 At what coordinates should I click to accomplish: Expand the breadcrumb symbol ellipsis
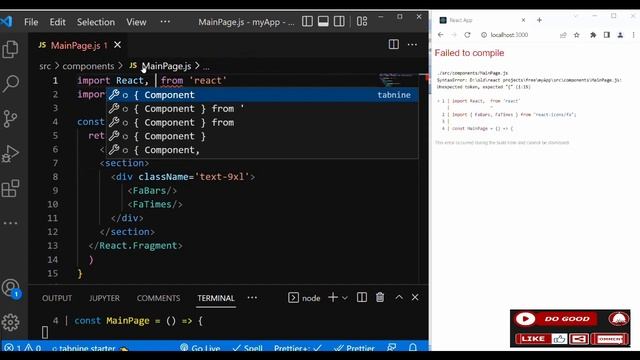tap(207, 66)
